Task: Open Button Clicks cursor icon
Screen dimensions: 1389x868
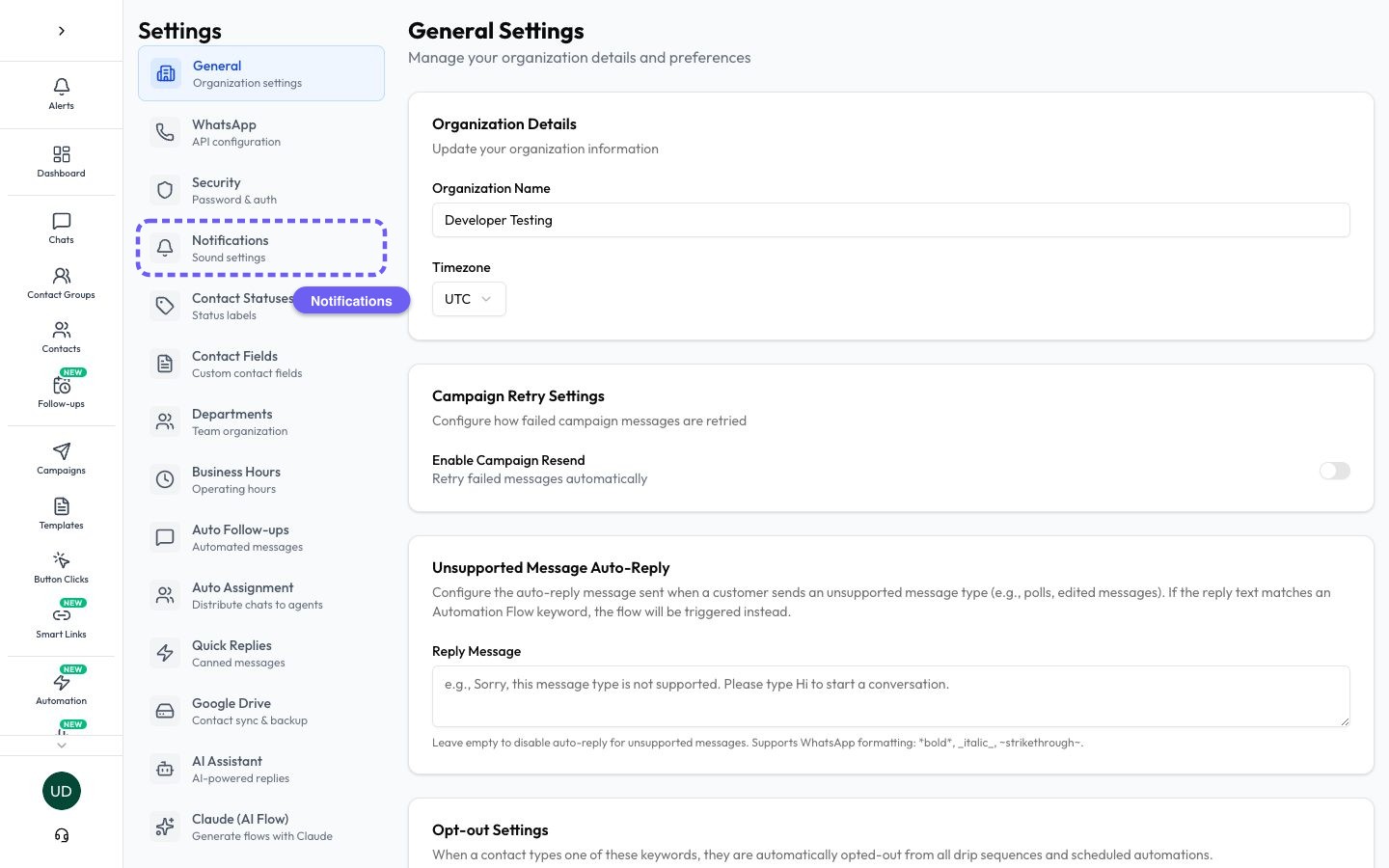Action: click(x=62, y=560)
